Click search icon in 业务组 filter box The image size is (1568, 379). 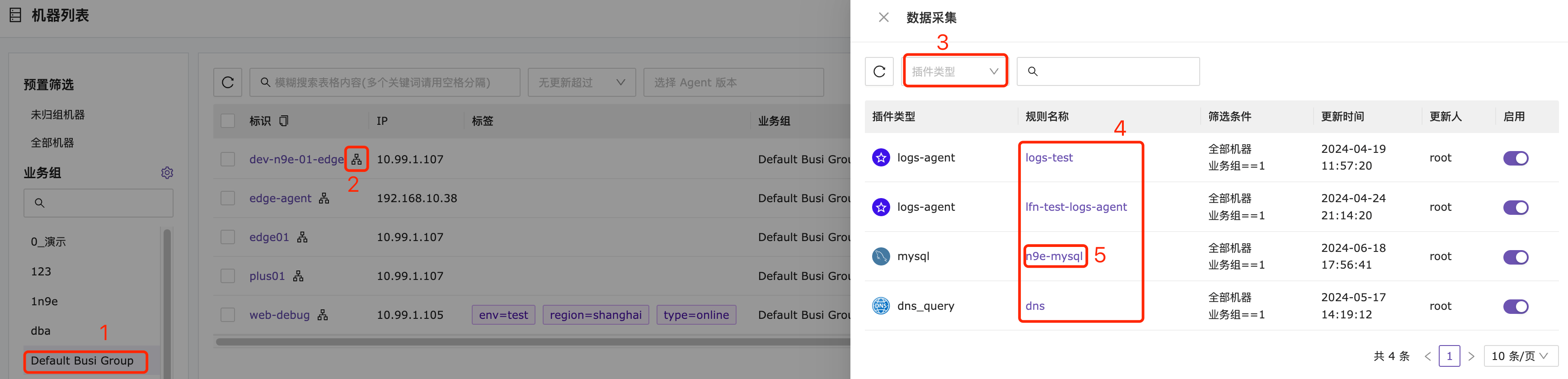[40, 203]
